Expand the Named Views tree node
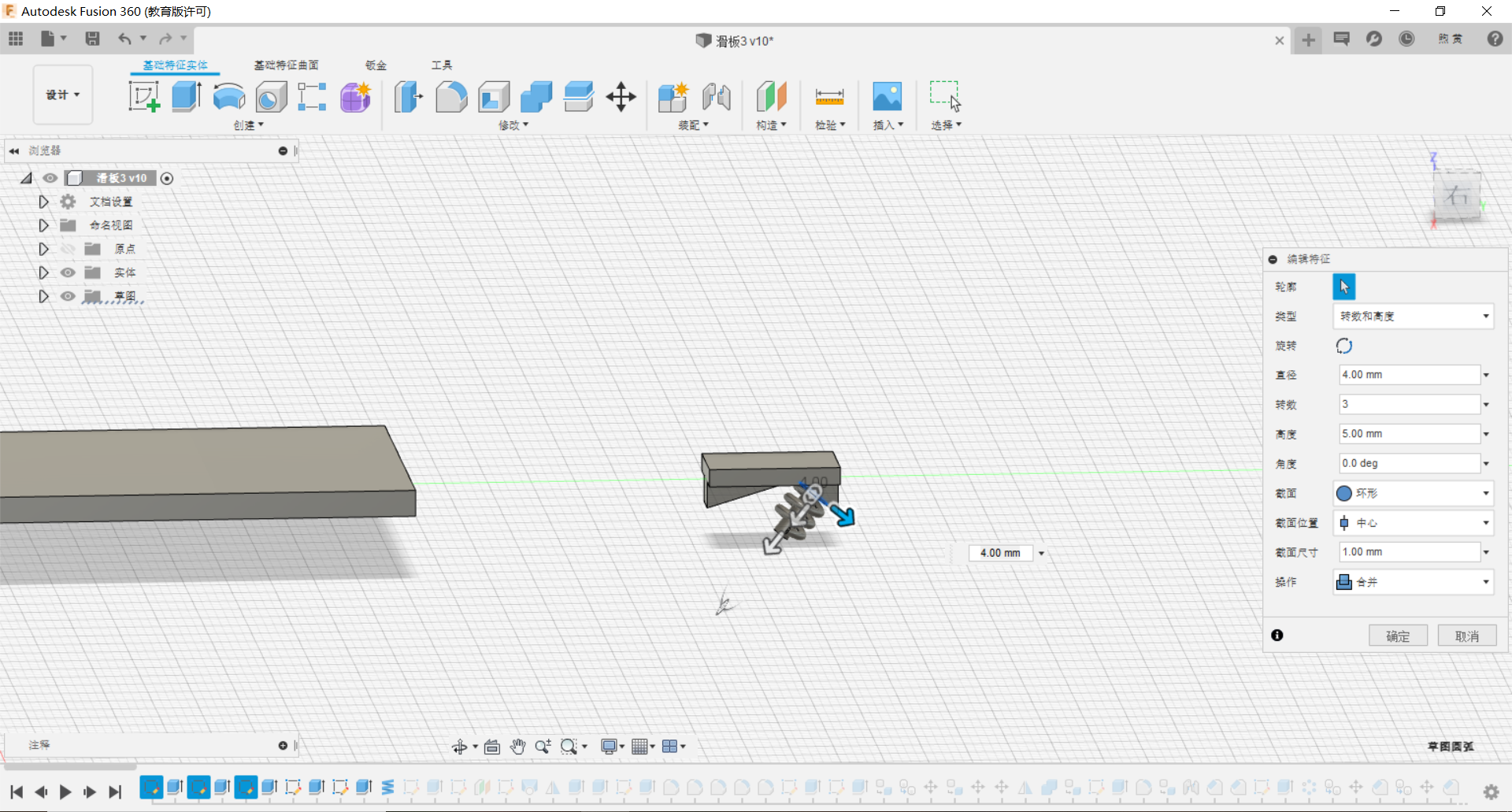This screenshot has height=812, width=1512. click(x=44, y=225)
